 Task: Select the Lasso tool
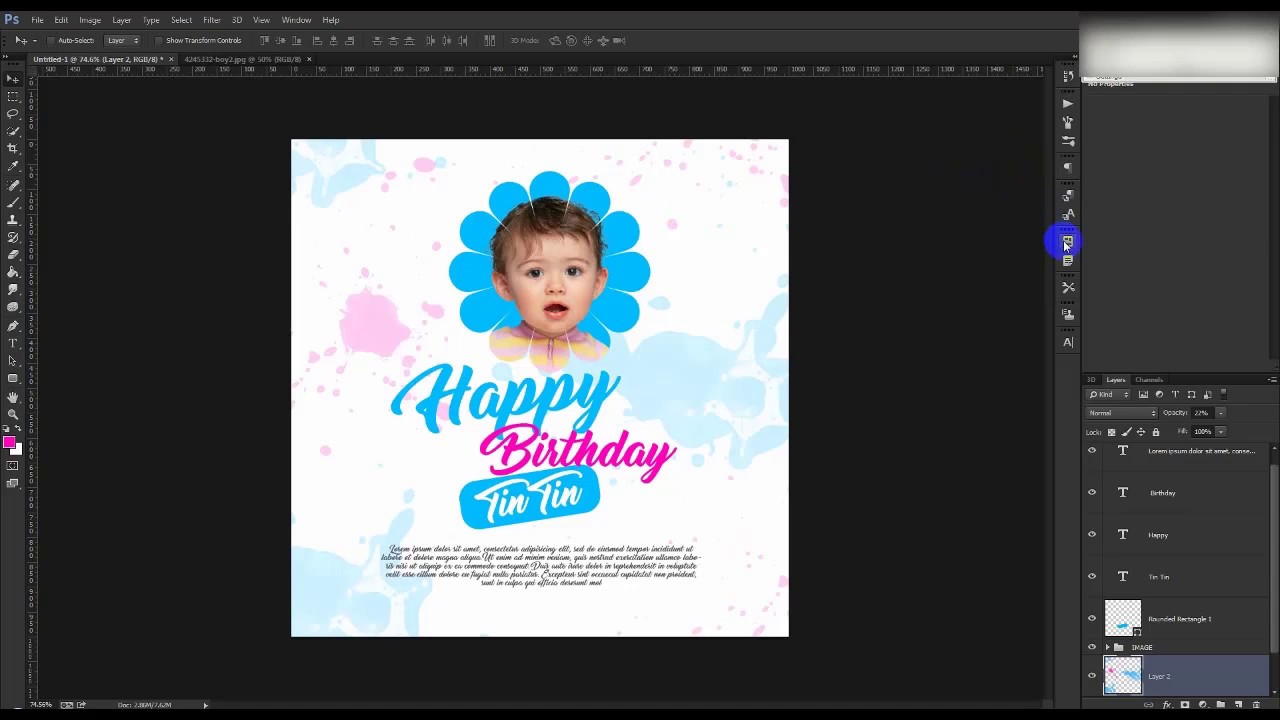click(13, 114)
